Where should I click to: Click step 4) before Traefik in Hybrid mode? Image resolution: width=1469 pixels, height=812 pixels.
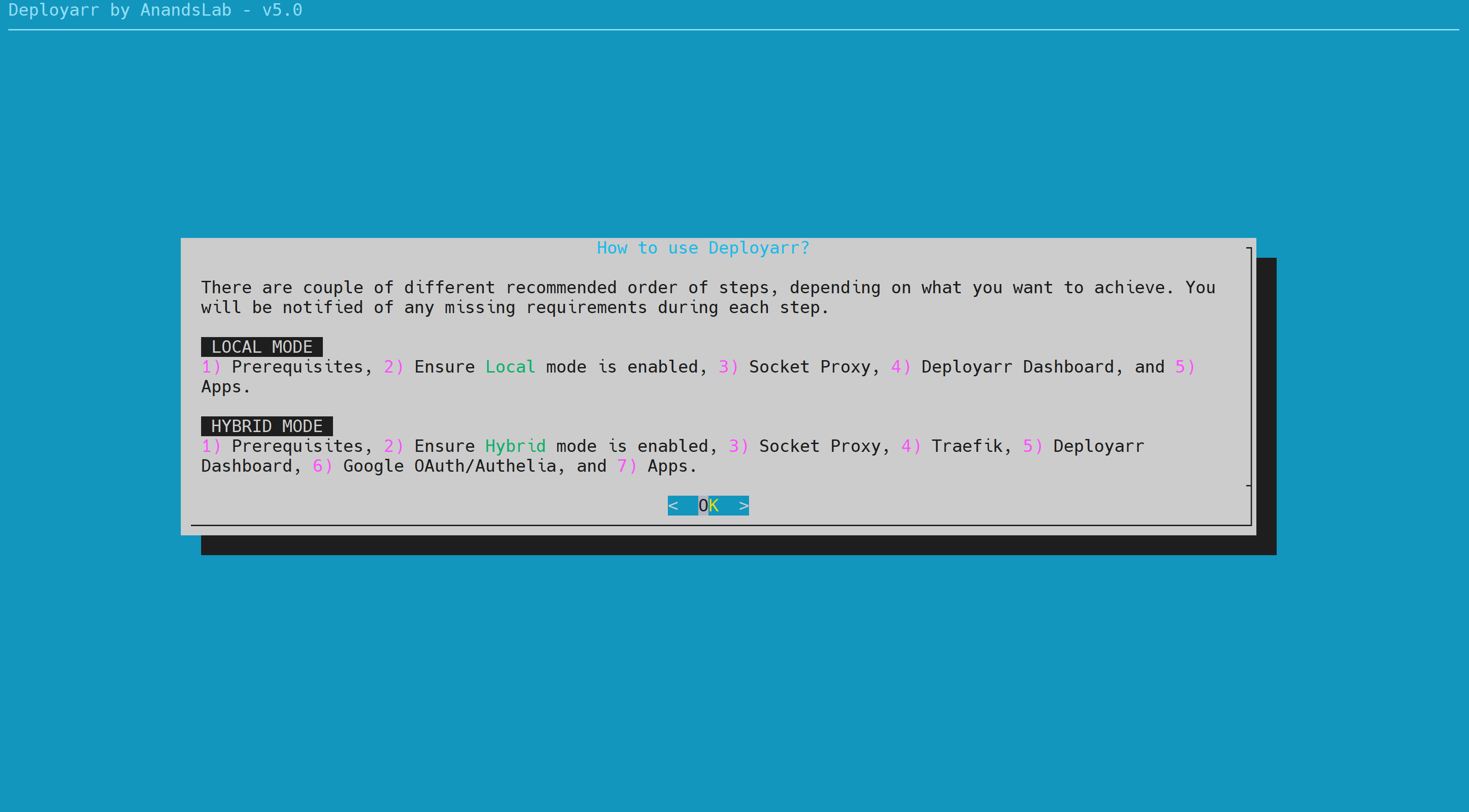pyautogui.click(x=911, y=446)
